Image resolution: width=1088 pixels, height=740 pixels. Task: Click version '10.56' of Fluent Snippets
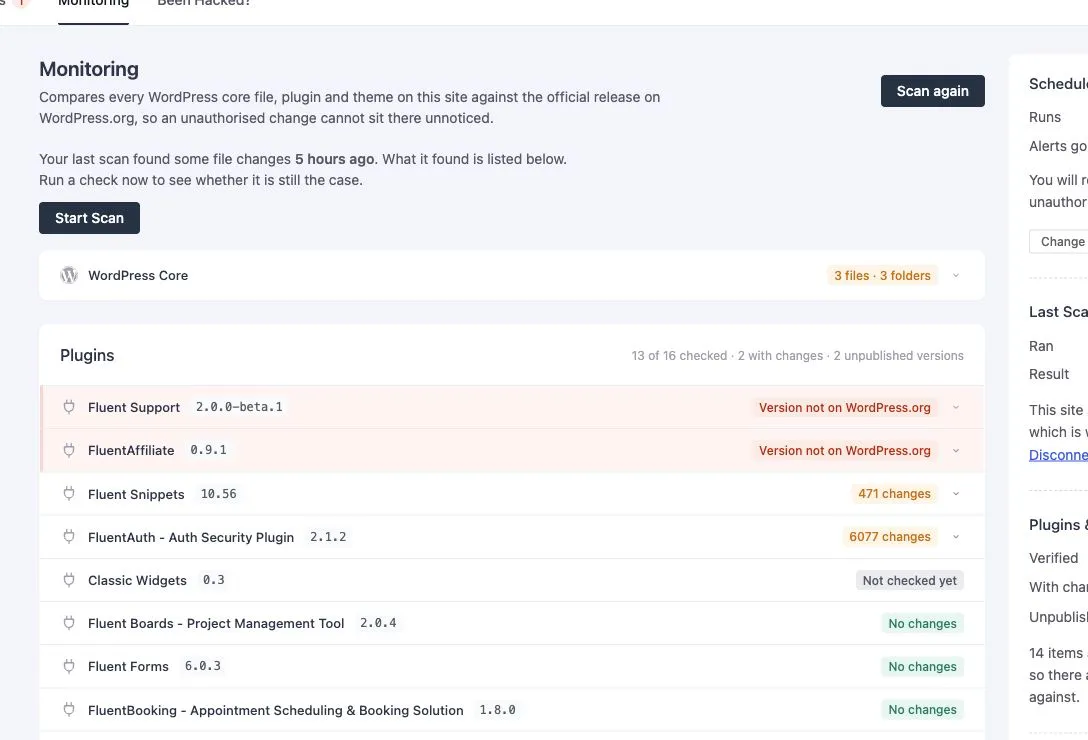219,494
